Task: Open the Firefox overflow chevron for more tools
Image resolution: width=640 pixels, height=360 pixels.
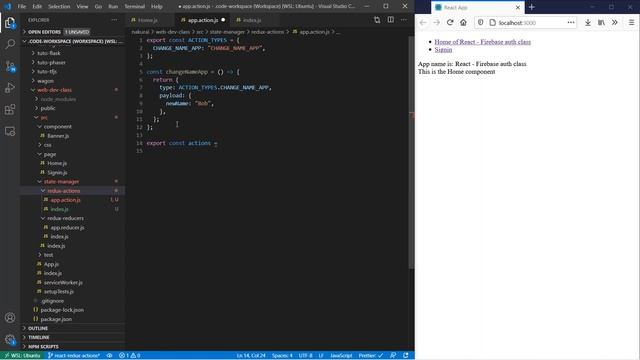Action: (x=615, y=23)
